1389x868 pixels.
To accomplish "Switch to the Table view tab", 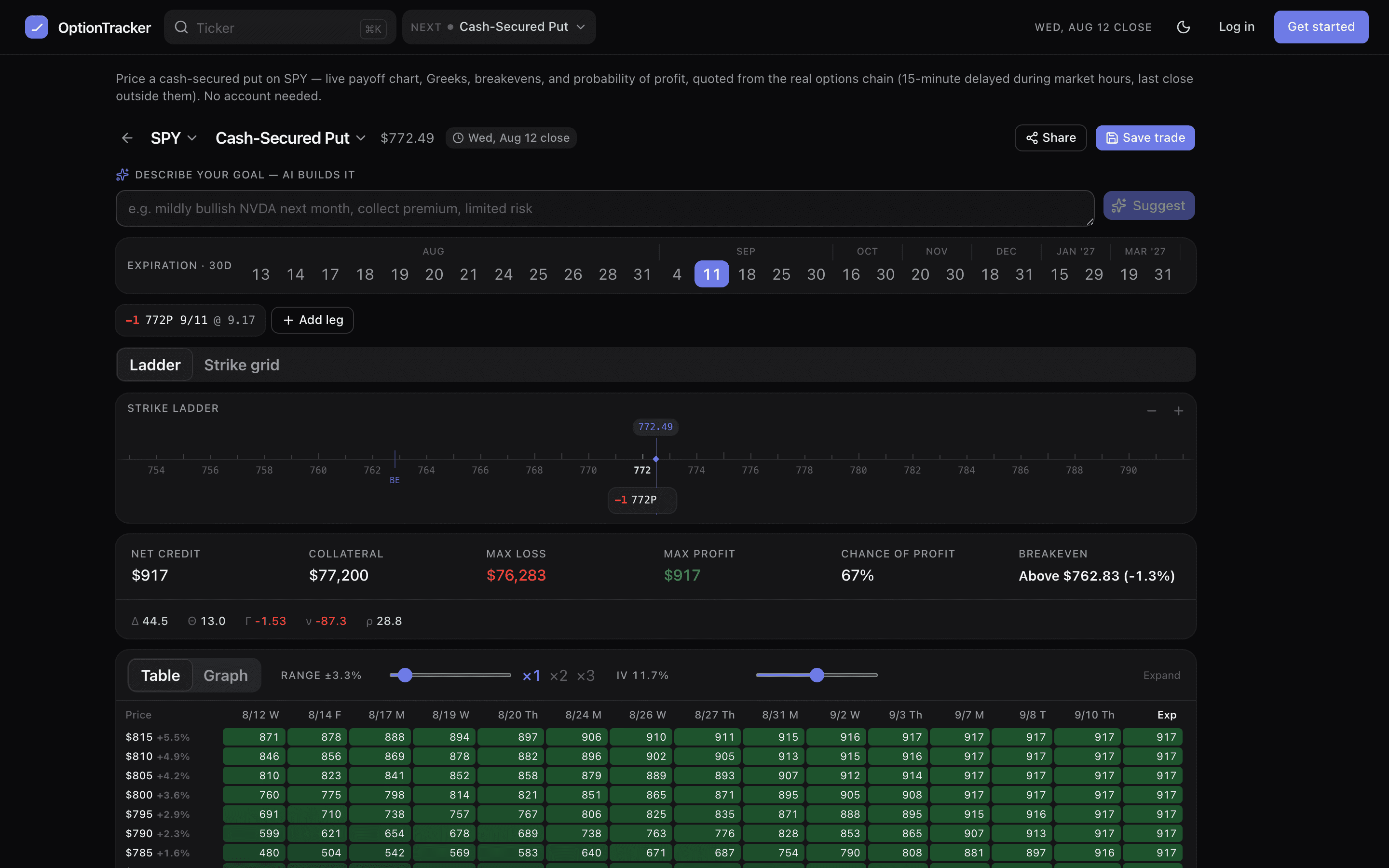I will pos(161,676).
